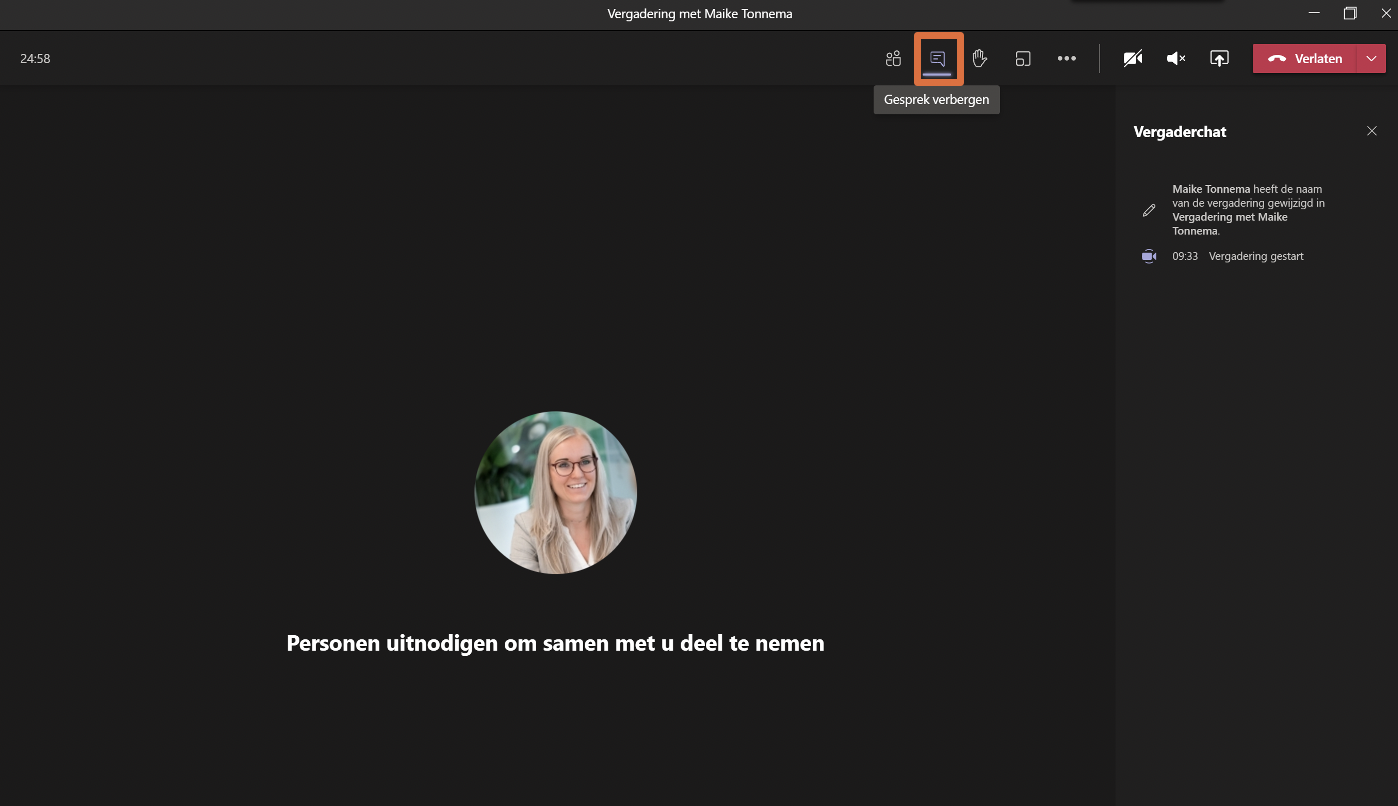Image resolution: width=1398 pixels, height=806 pixels.
Task: Open the participants list icon
Action: click(x=893, y=59)
